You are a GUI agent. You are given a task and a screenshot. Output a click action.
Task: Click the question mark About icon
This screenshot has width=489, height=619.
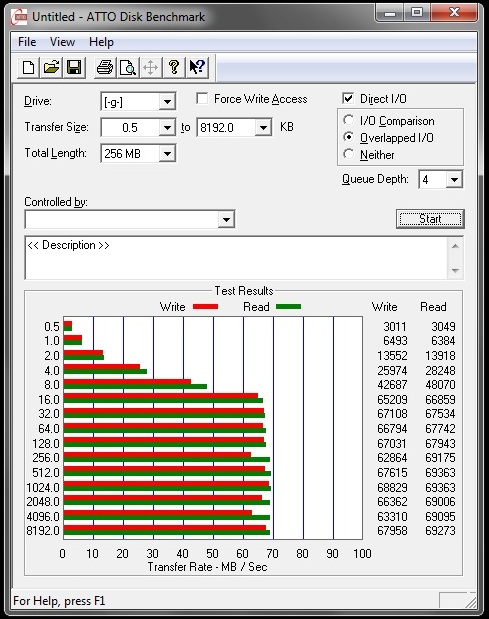[x=174, y=67]
